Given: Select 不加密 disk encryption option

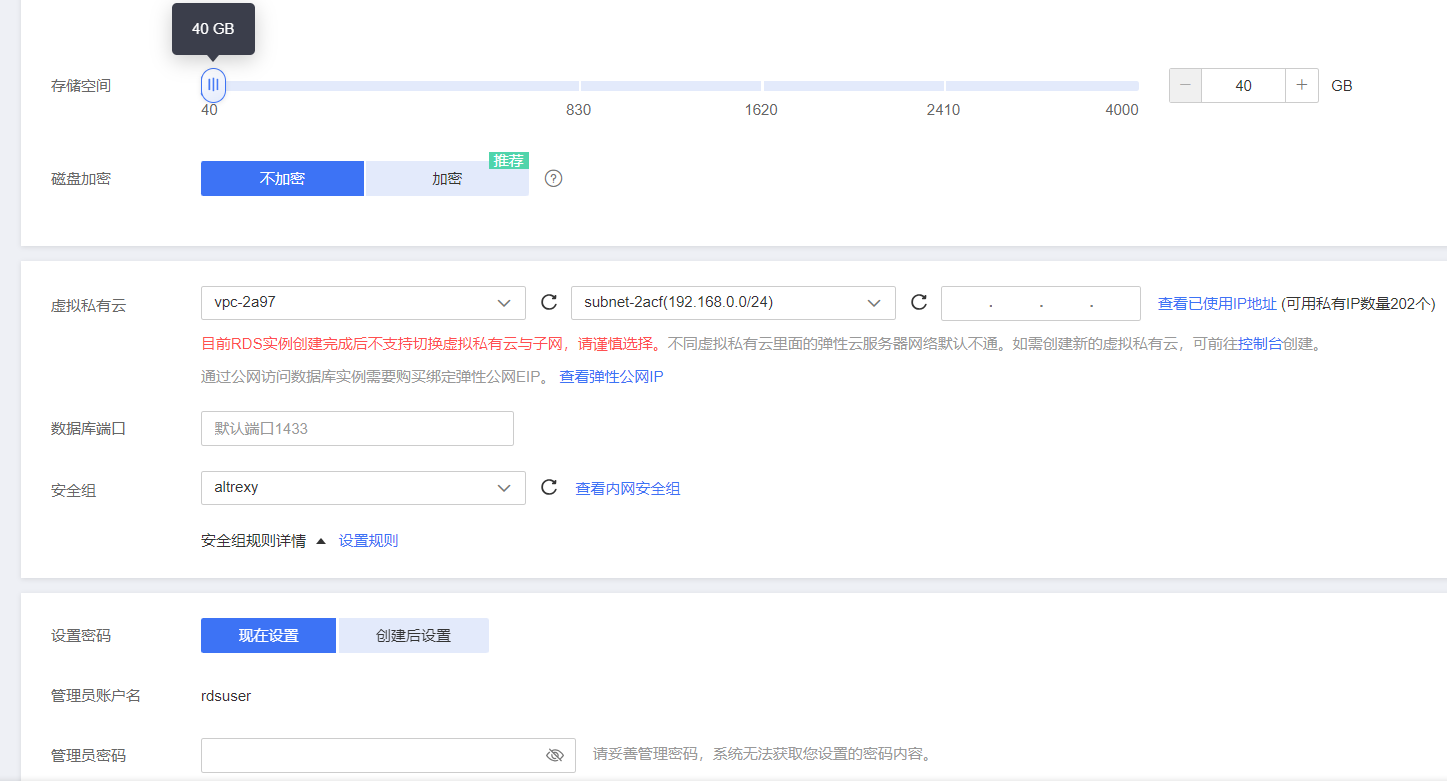Looking at the screenshot, I should [x=282, y=179].
